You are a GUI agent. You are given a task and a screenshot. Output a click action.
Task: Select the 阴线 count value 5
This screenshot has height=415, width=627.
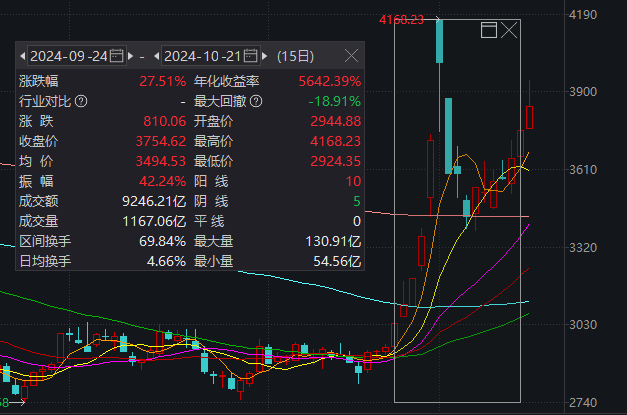click(357, 201)
